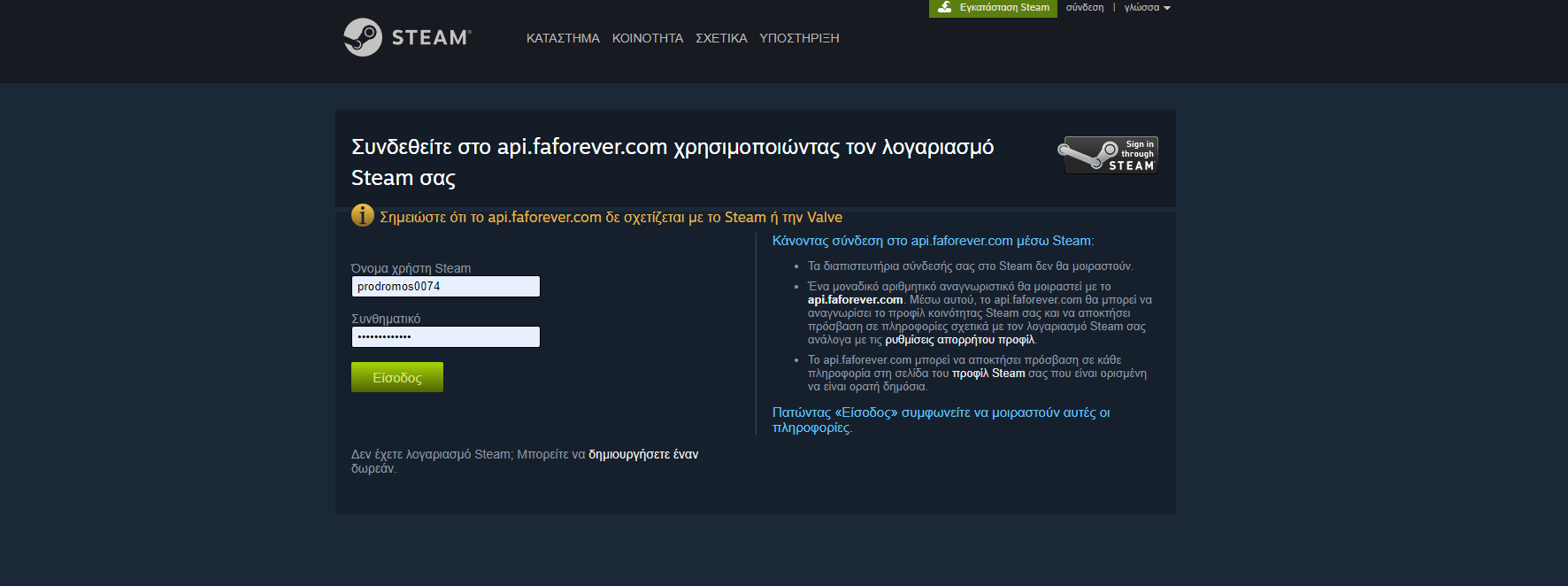Click download icon on Εγκατάσταση Steam button

tap(945, 7)
